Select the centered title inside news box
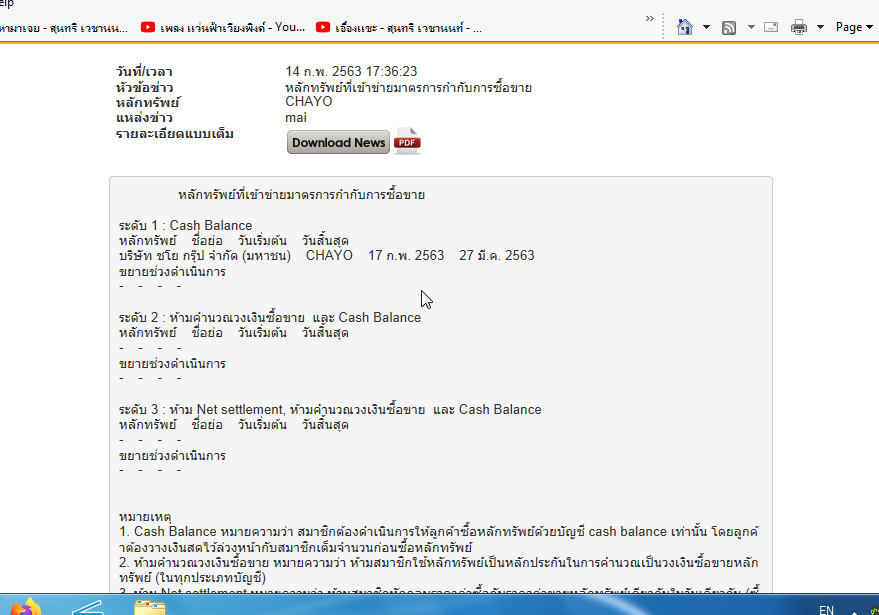This screenshot has width=879, height=615. coord(302,195)
